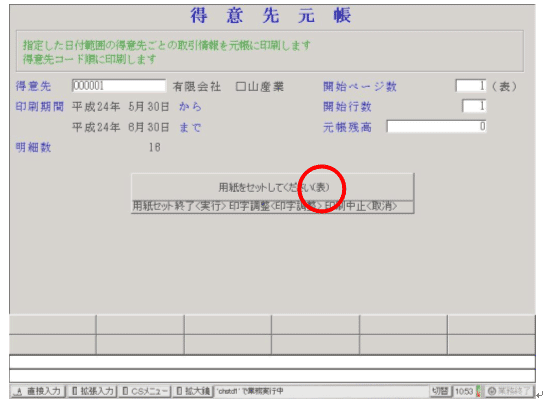Click the customer name 有限会社 □山産業
543x403 pixels.
click(x=228, y=87)
